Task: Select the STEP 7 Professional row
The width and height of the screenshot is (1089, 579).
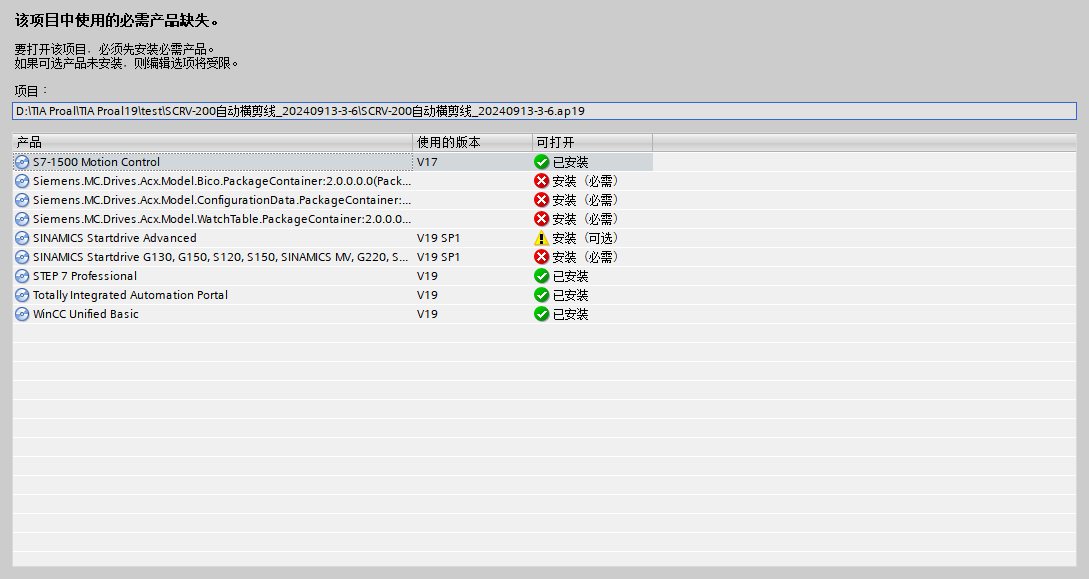Action: [x=85, y=276]
